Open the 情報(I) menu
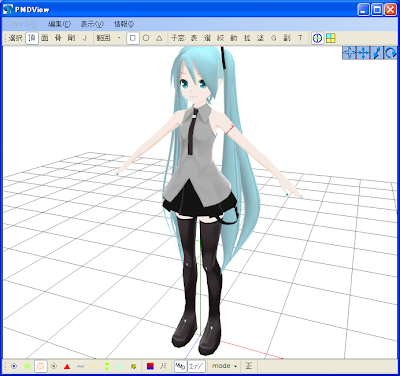The height and width of the screenshot is (376, 400). (x=124, y=24)
